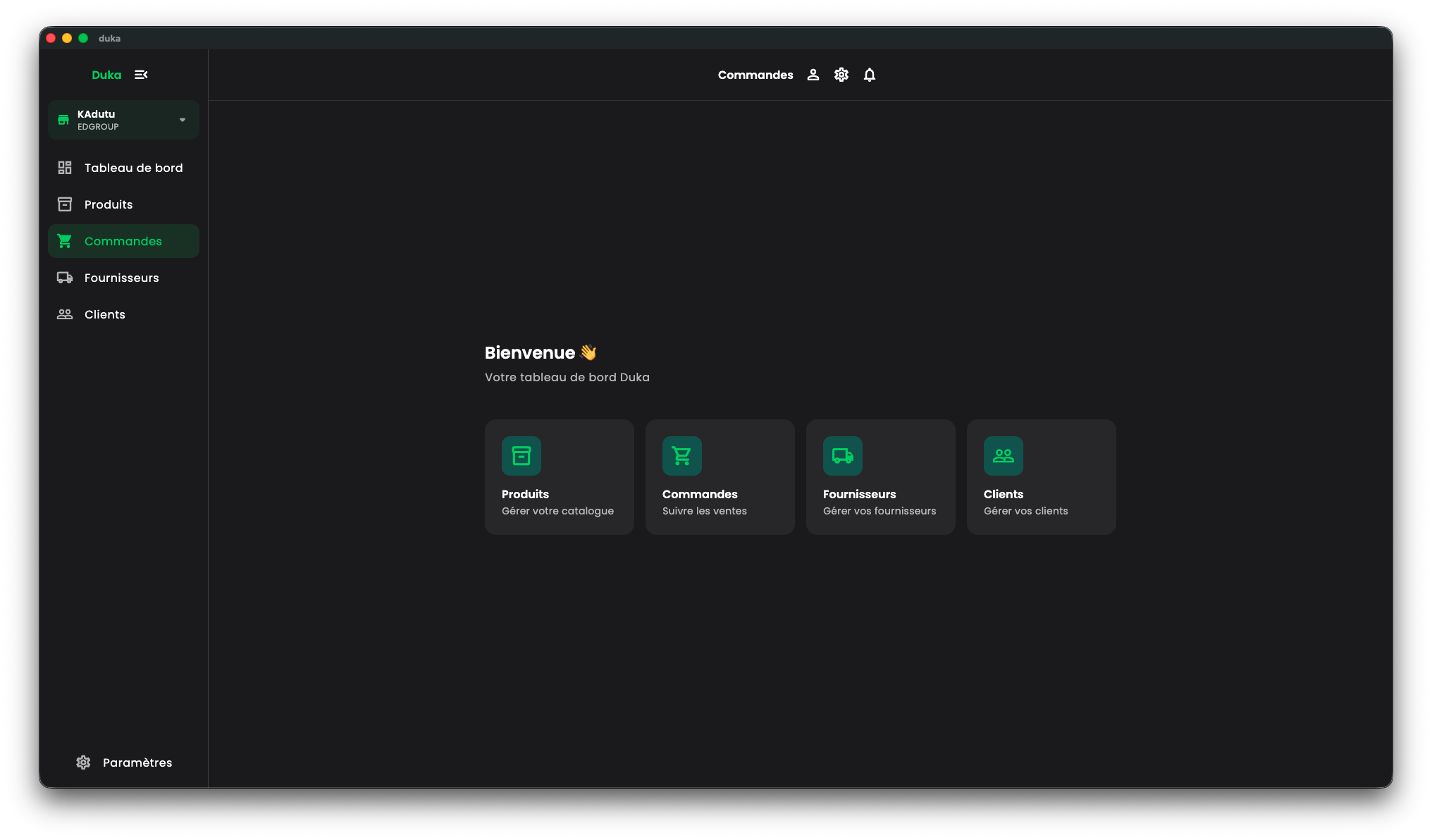Click the Gérer votre catalogue card subtitle

557,511
